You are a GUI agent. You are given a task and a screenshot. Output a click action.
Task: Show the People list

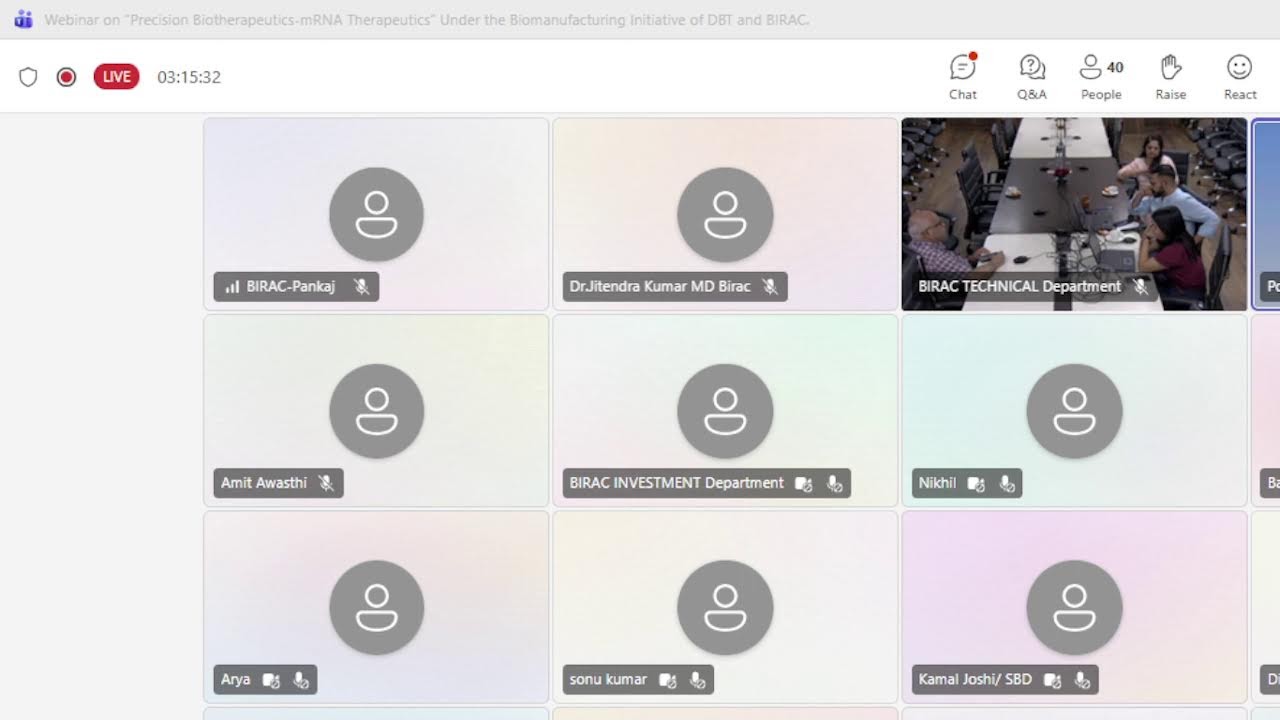[x=1101, y=77]
